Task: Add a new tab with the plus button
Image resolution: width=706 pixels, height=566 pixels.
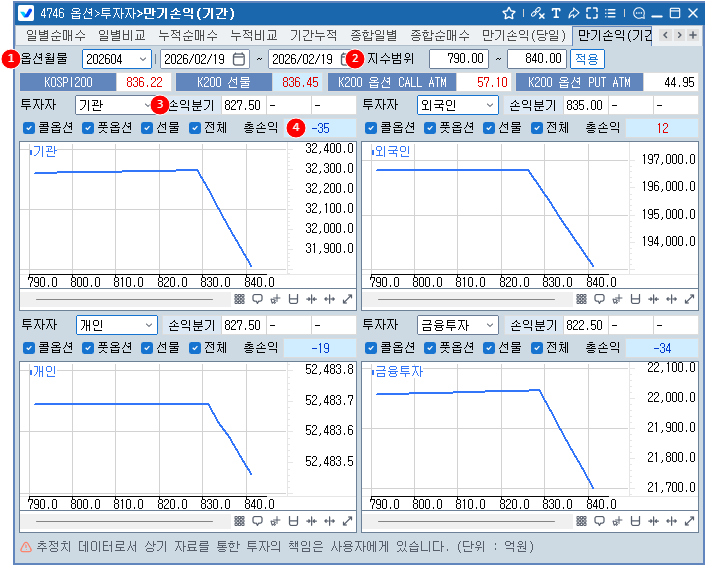Action: [694, 35]
